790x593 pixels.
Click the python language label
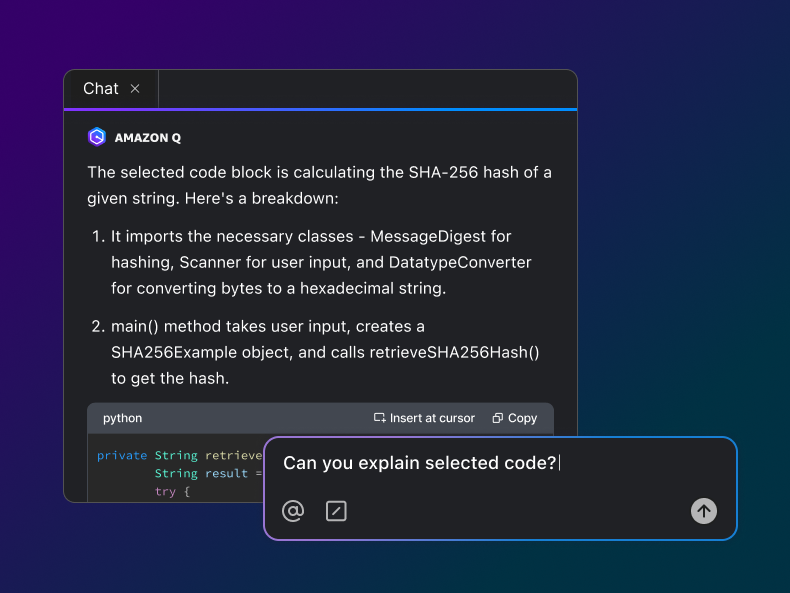(x=122, y=418)
